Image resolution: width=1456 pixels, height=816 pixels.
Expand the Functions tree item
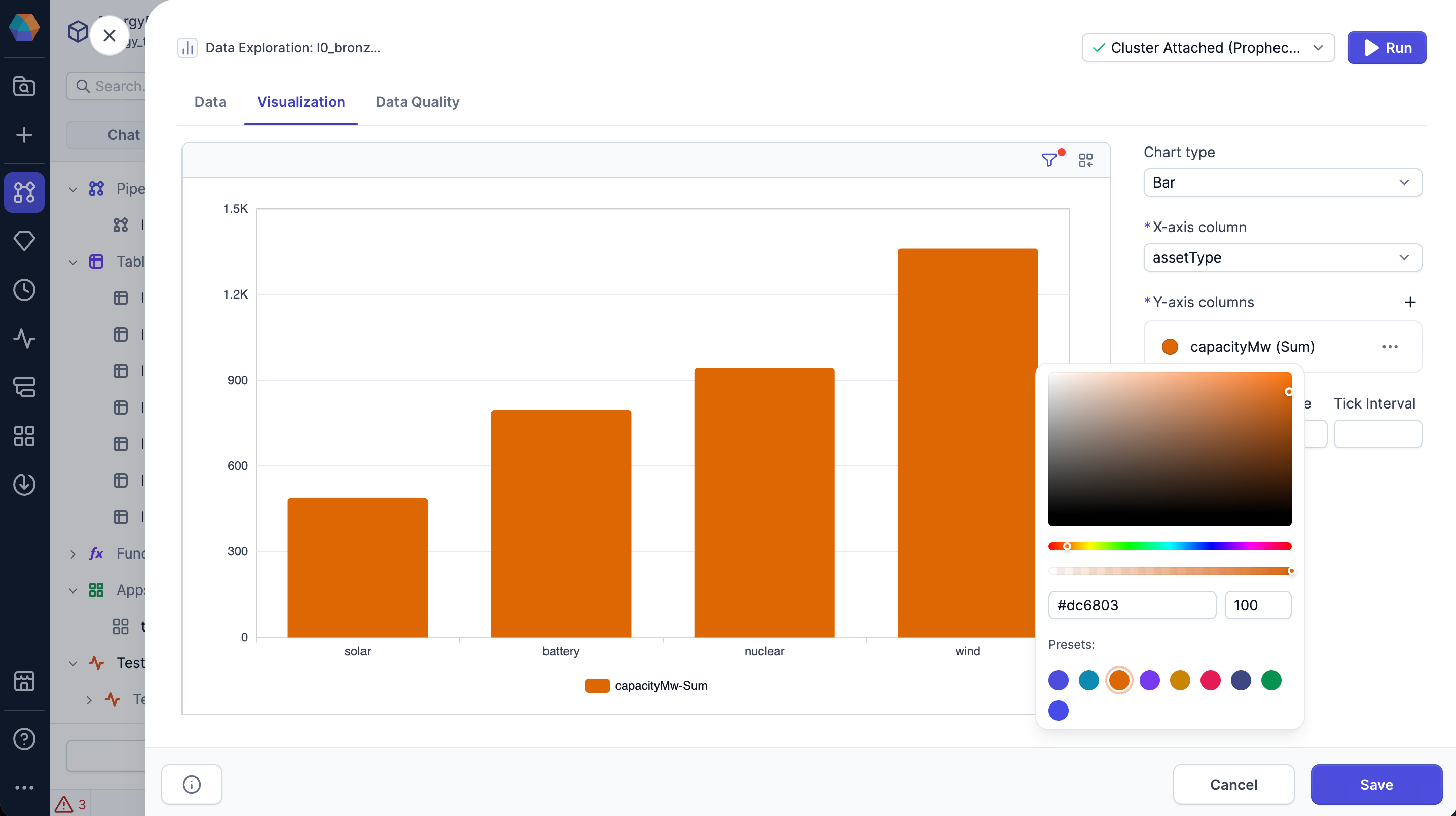coord(72,554)
